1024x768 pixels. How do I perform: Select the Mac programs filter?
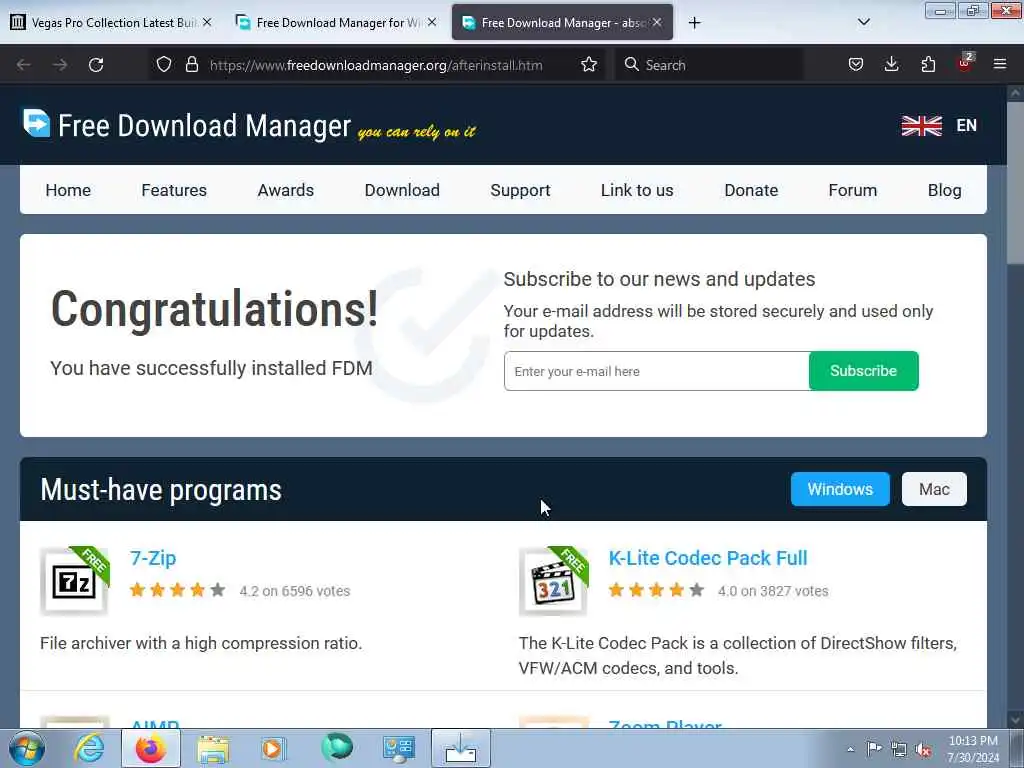coord(934,489)
